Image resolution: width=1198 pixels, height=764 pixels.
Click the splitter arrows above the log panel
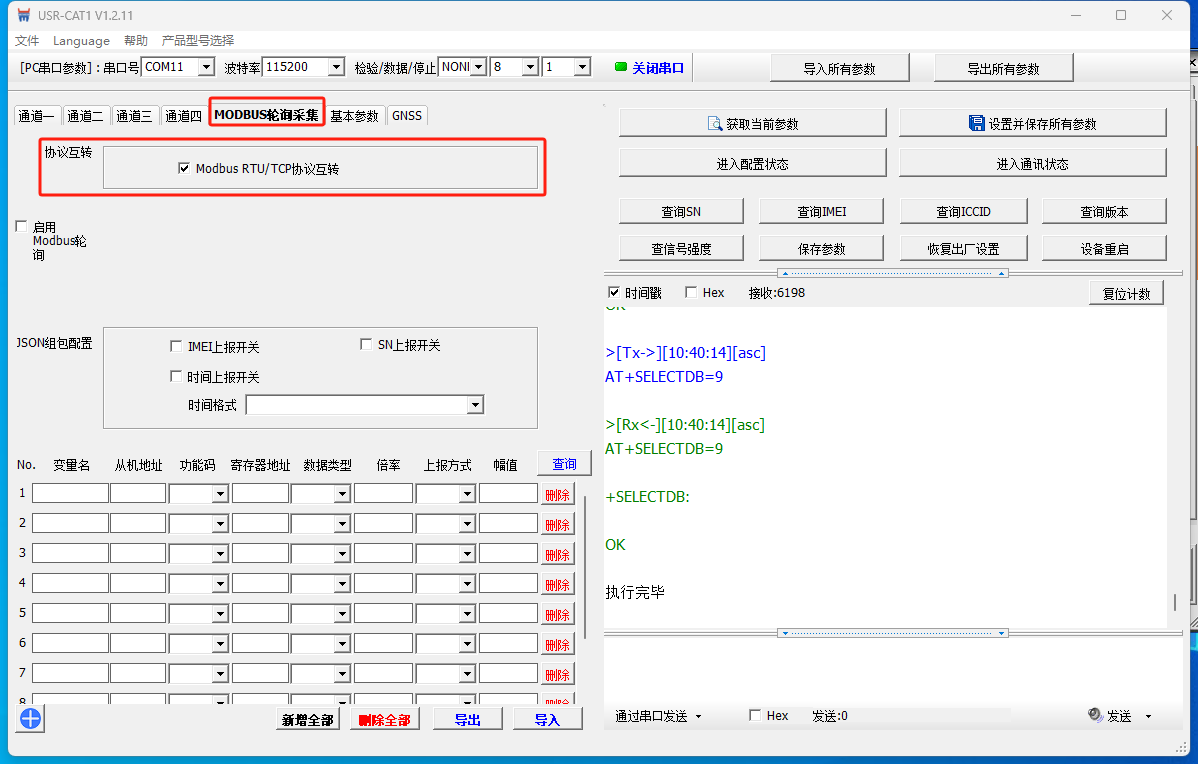coord(892,273)
